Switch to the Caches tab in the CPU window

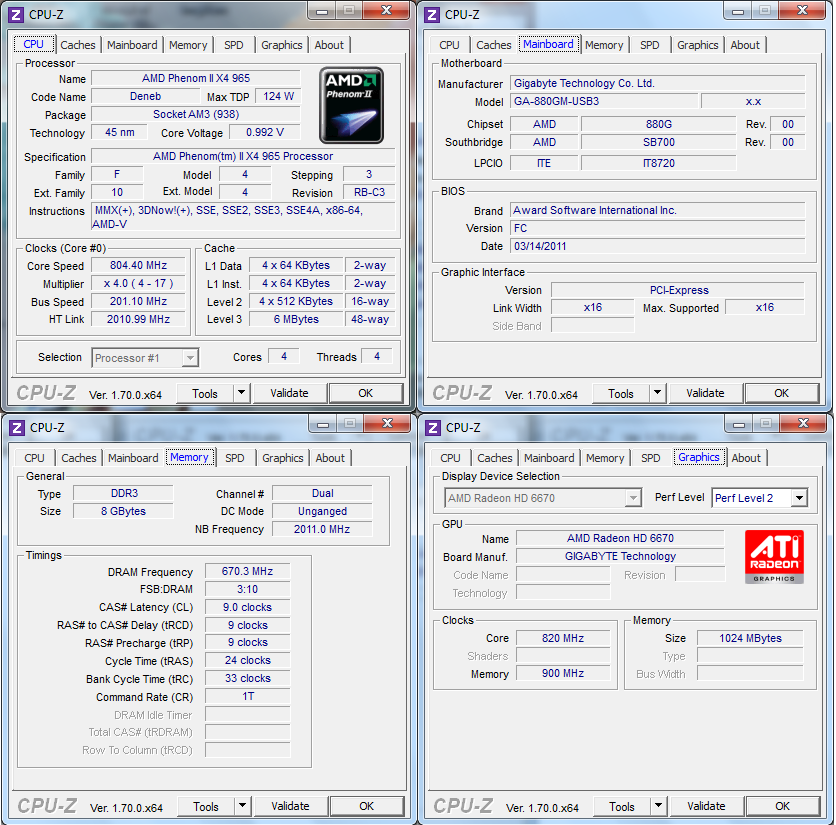(x=78, y=45)
